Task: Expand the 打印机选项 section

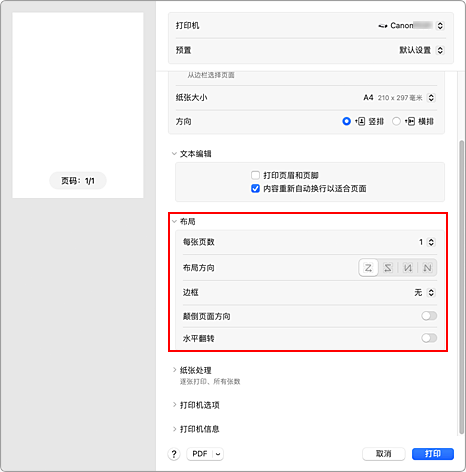Action: pyautogui.click(x=174, y=405)
